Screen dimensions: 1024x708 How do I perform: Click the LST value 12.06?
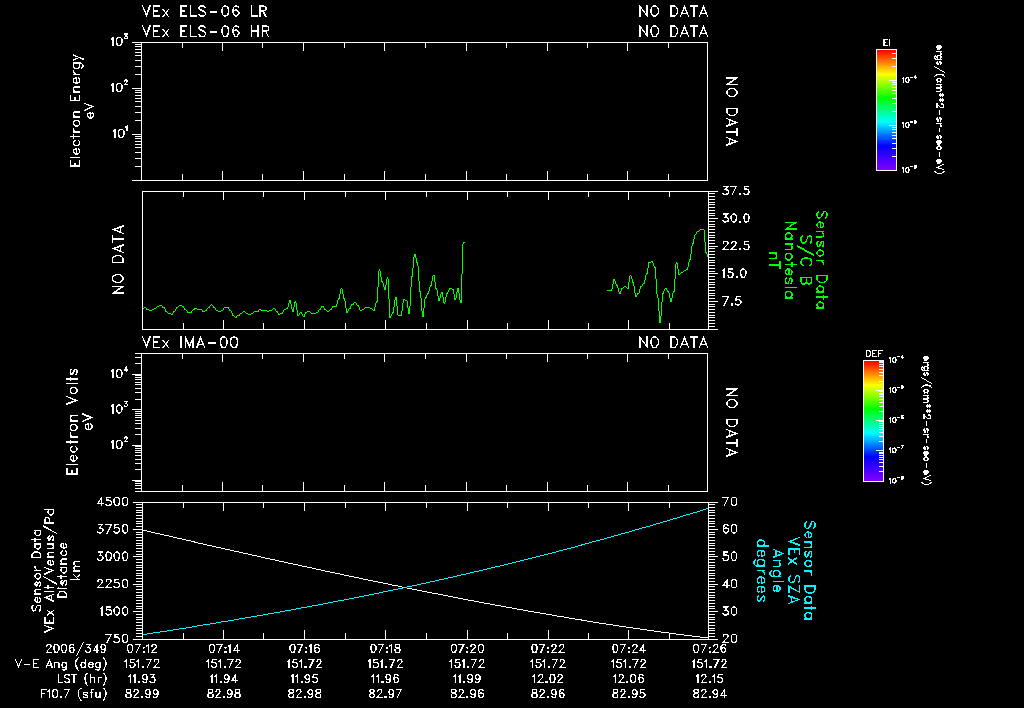point(628,679)
